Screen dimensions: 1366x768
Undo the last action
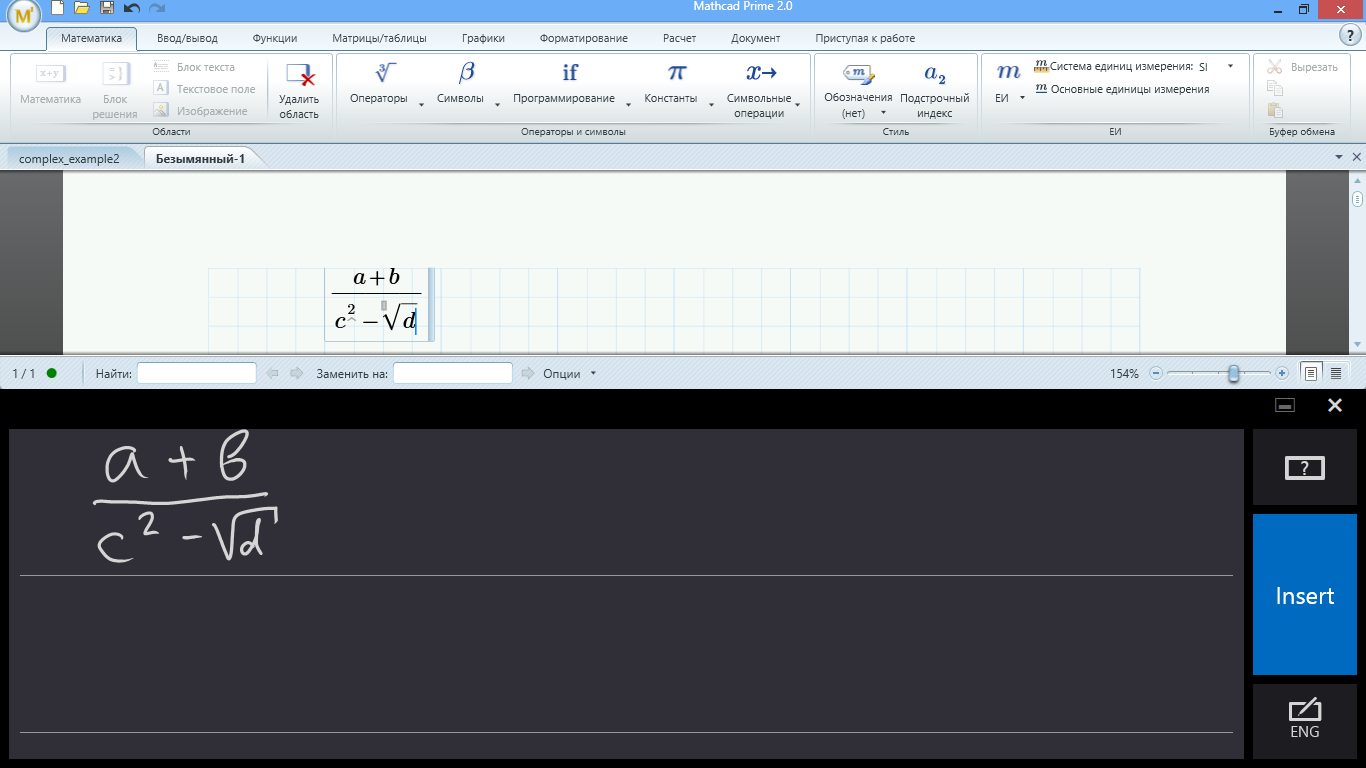pyautogui.click(x=131, y=8)
